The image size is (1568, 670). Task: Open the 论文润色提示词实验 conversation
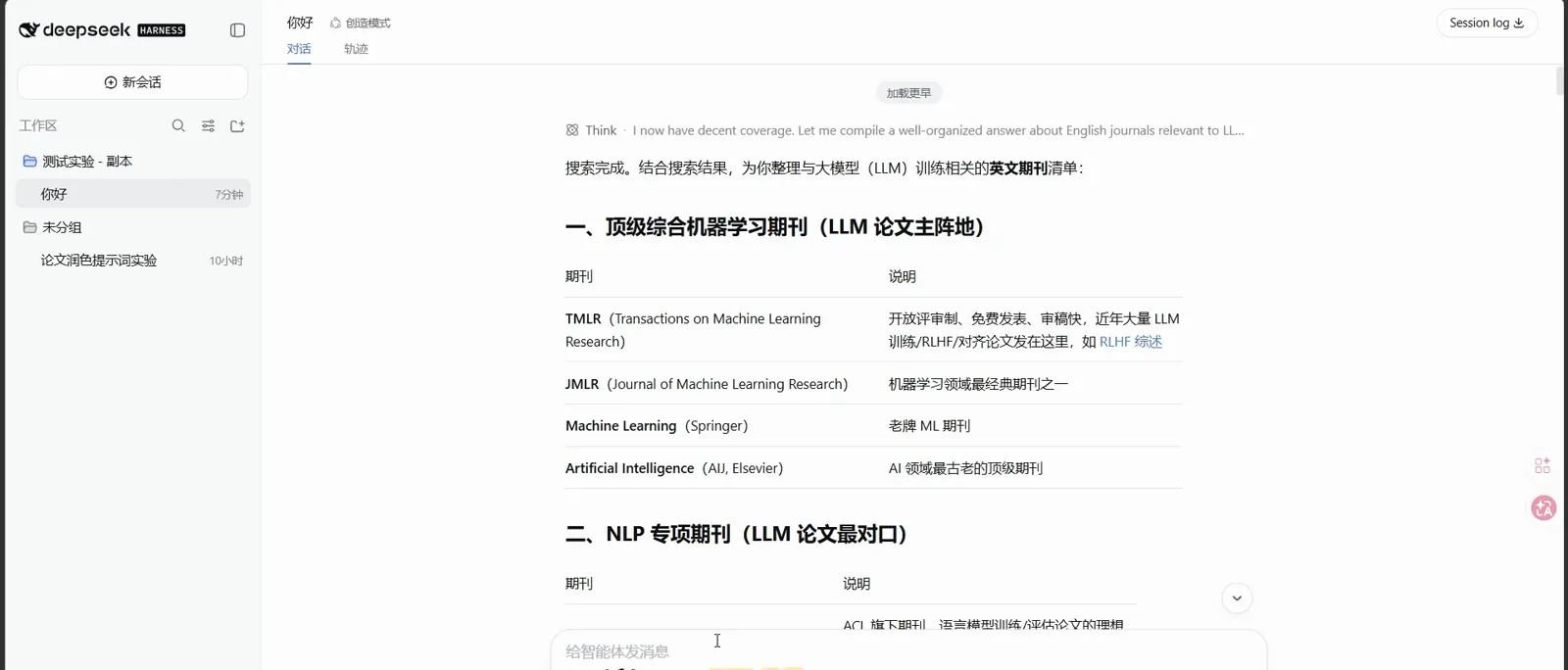click(133, 261)
